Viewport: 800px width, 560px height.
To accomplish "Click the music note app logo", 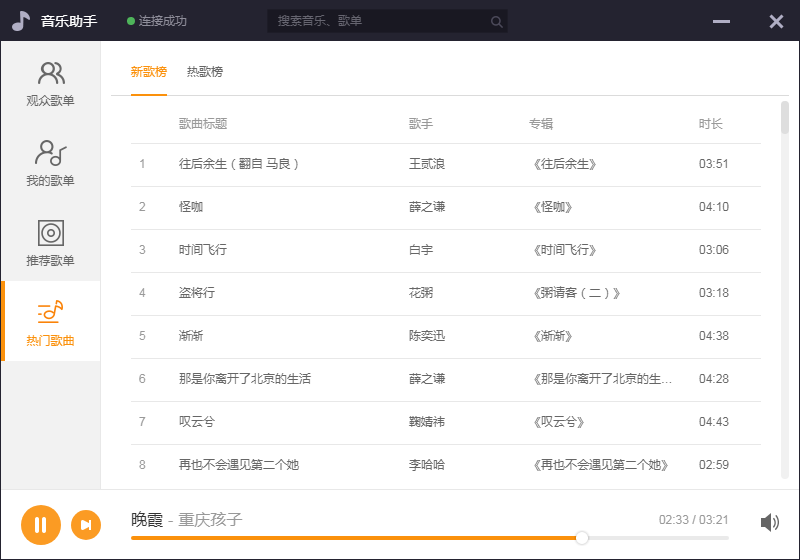I will [21, 21].
